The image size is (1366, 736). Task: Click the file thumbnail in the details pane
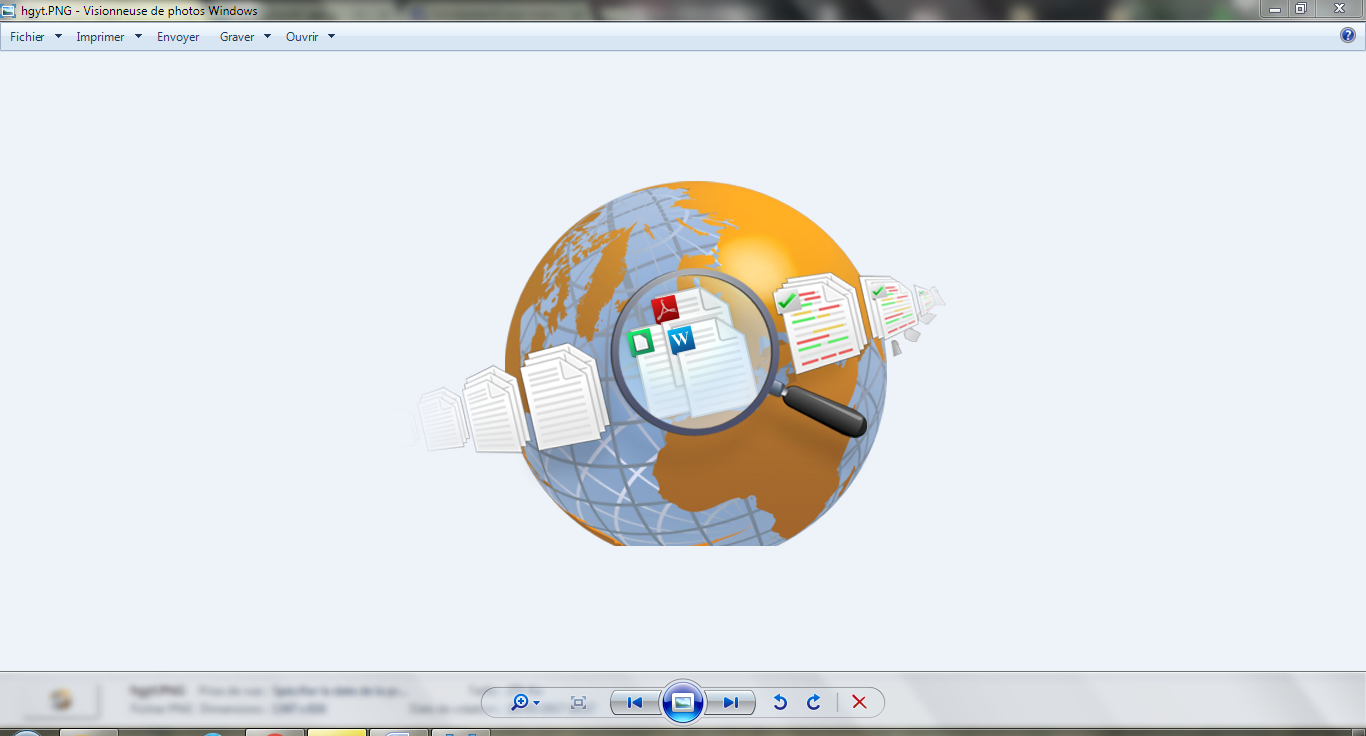click(62, 700)
